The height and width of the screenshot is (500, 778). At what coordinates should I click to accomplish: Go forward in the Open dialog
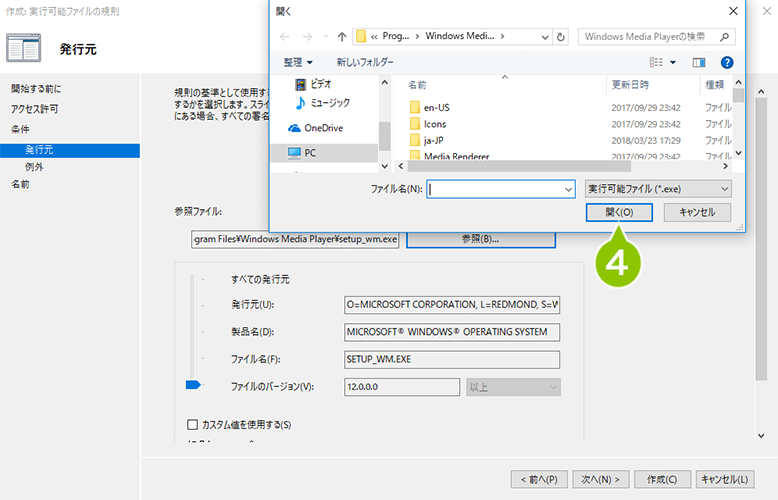(308, 37)
